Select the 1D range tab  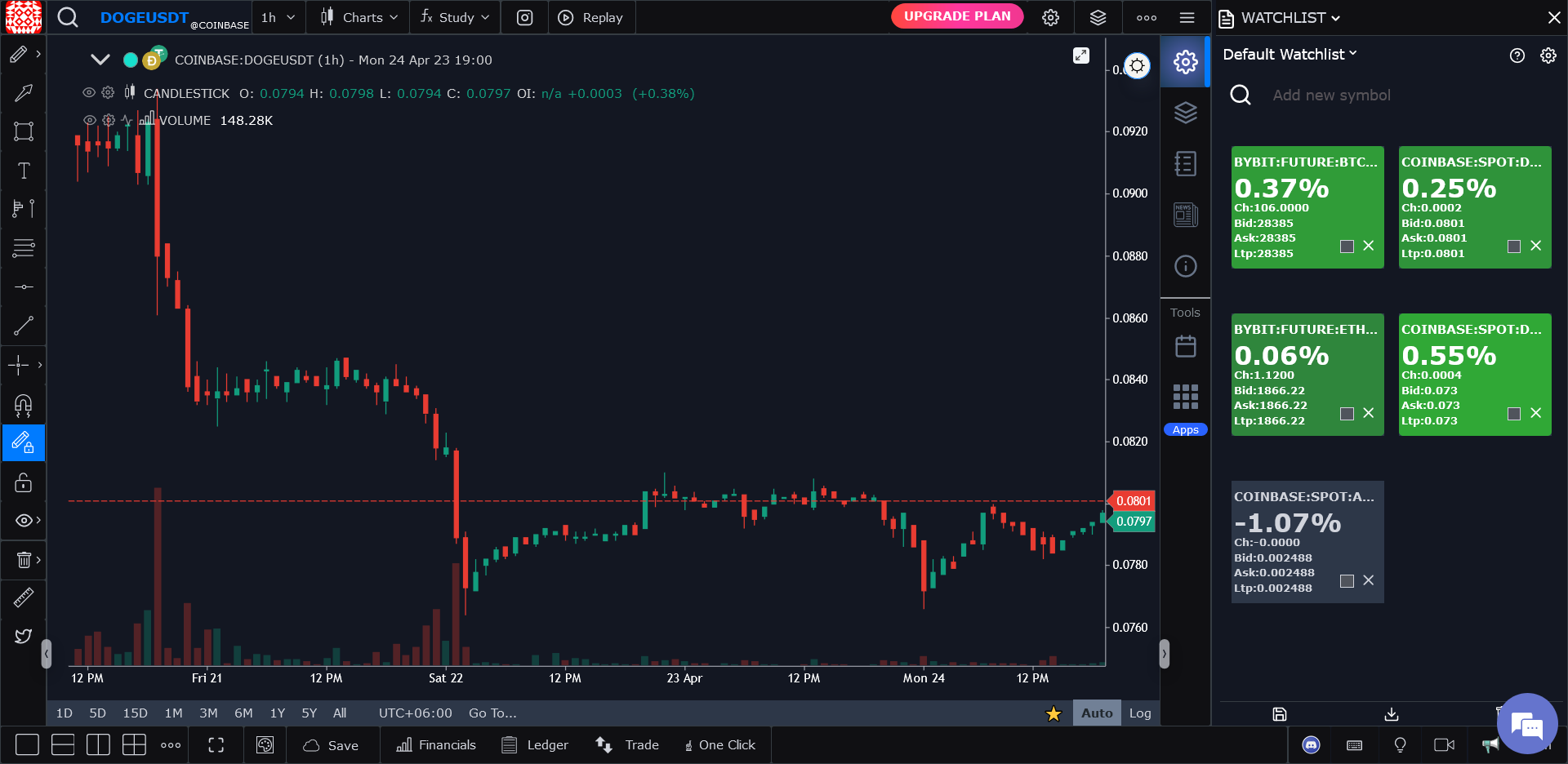[65, 713]
